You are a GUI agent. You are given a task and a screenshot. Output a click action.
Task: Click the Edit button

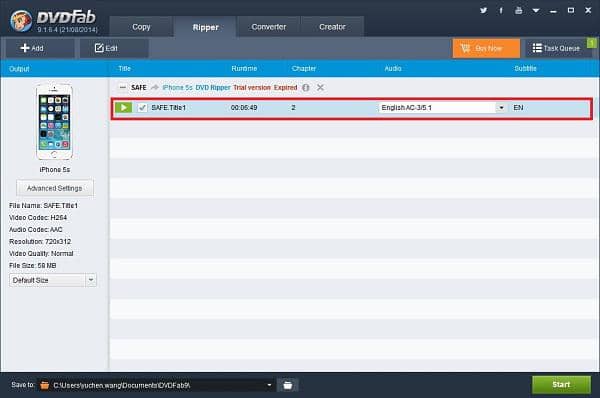[114, 48]
